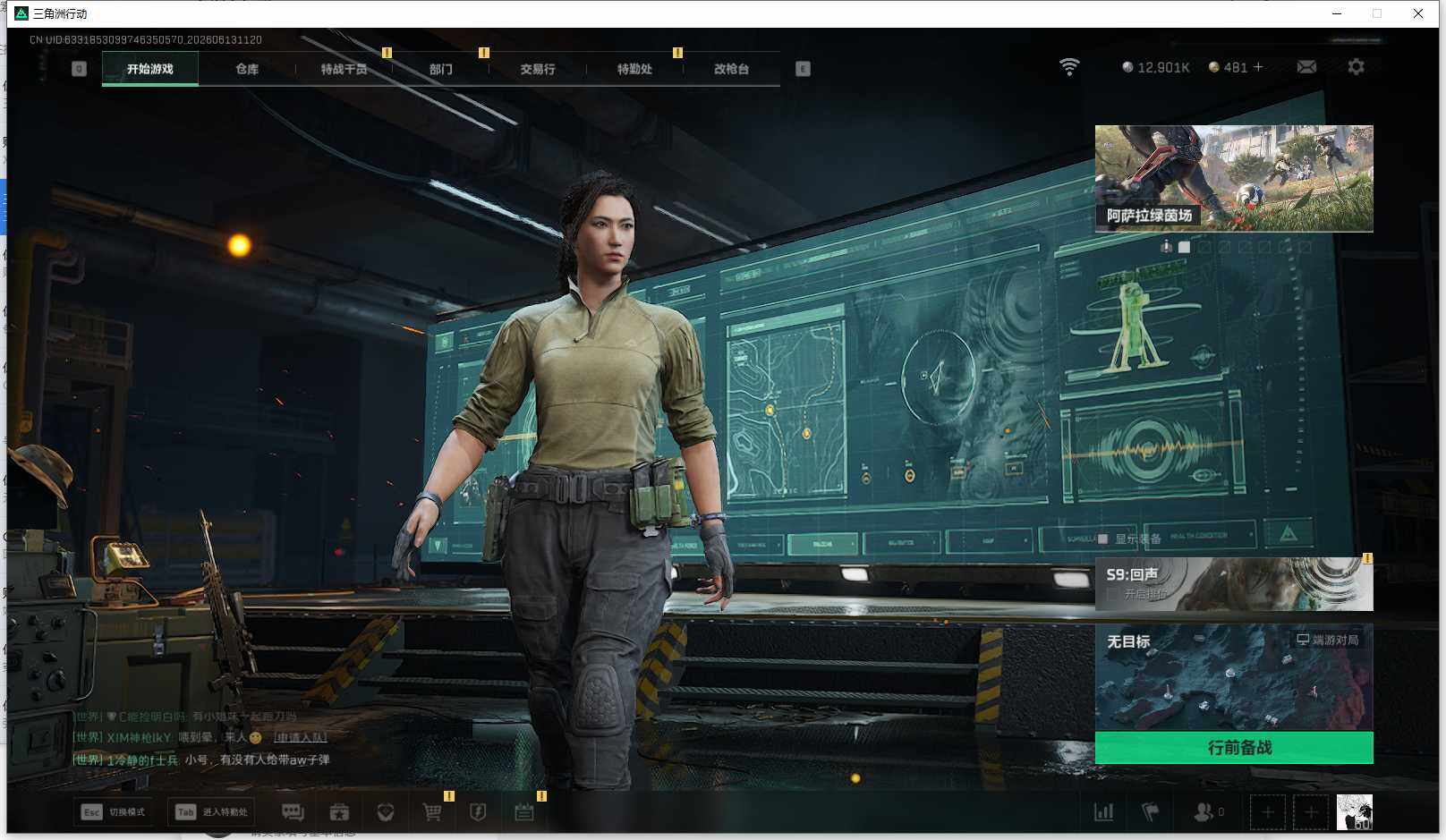Select the 无目标 map card
The width and height of the screenshot is (1446, 840).
click(1234, 677)
